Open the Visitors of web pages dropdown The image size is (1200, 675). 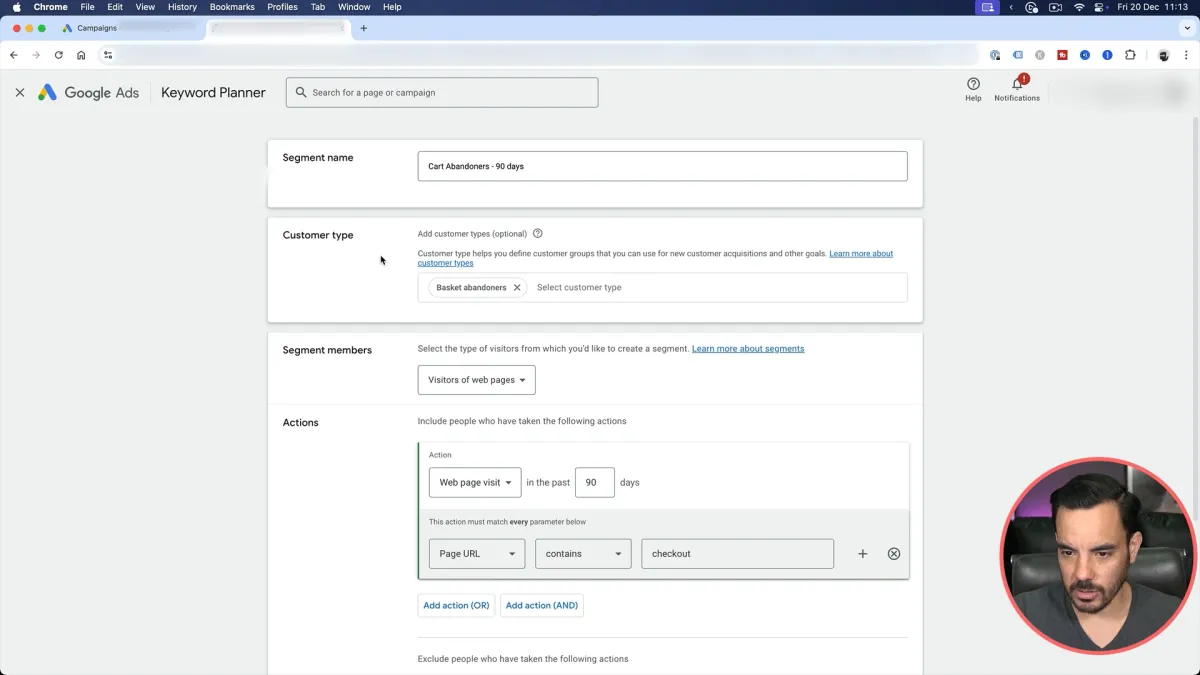pos(476,380)
